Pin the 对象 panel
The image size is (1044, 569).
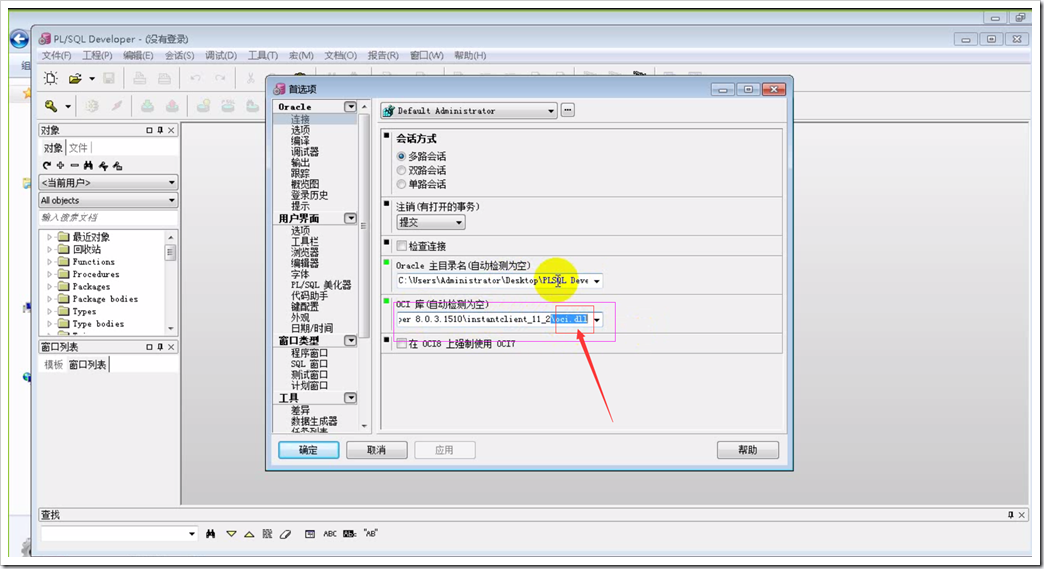click(x=160, y=130)
